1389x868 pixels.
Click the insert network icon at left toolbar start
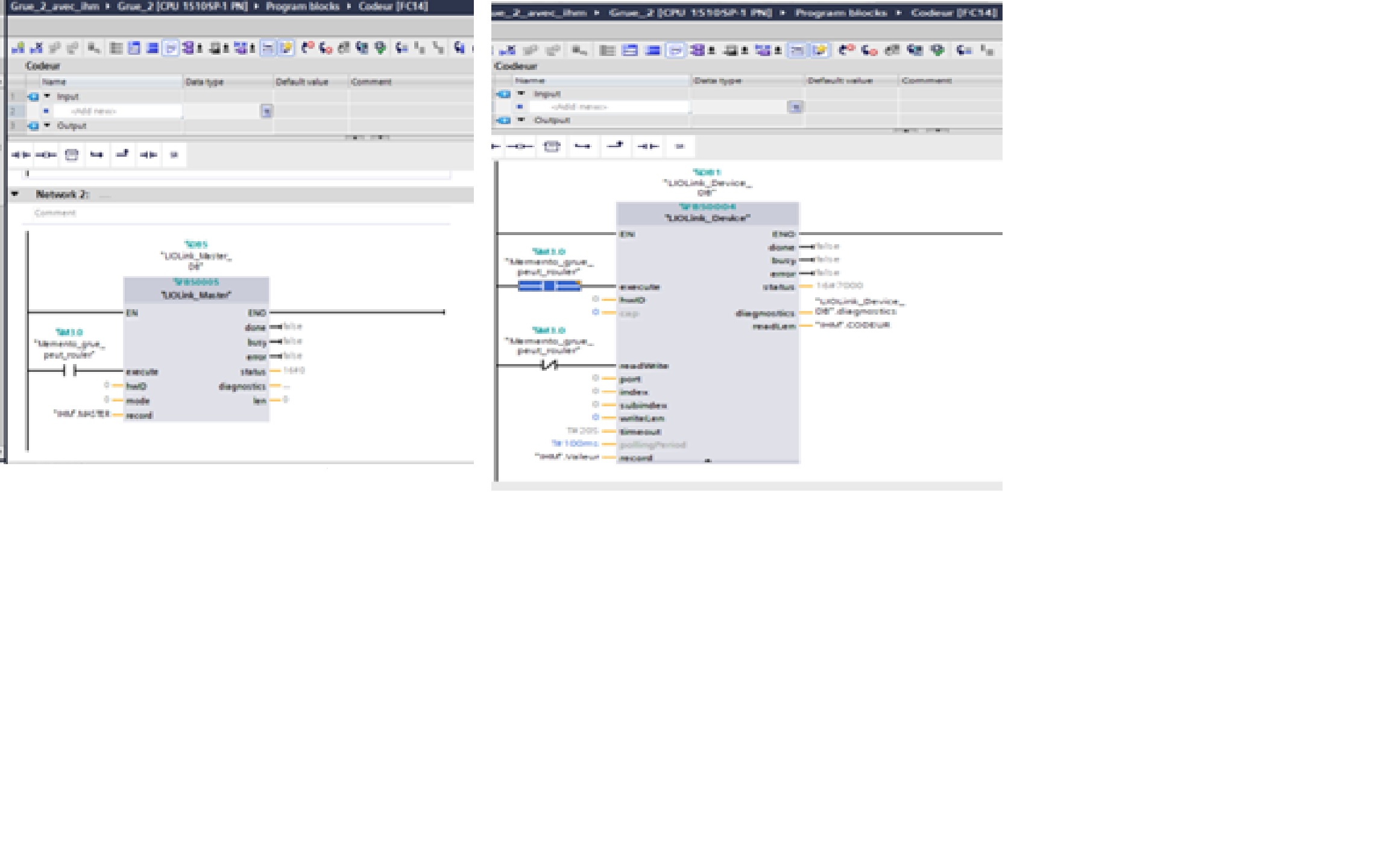click(18, 48)
